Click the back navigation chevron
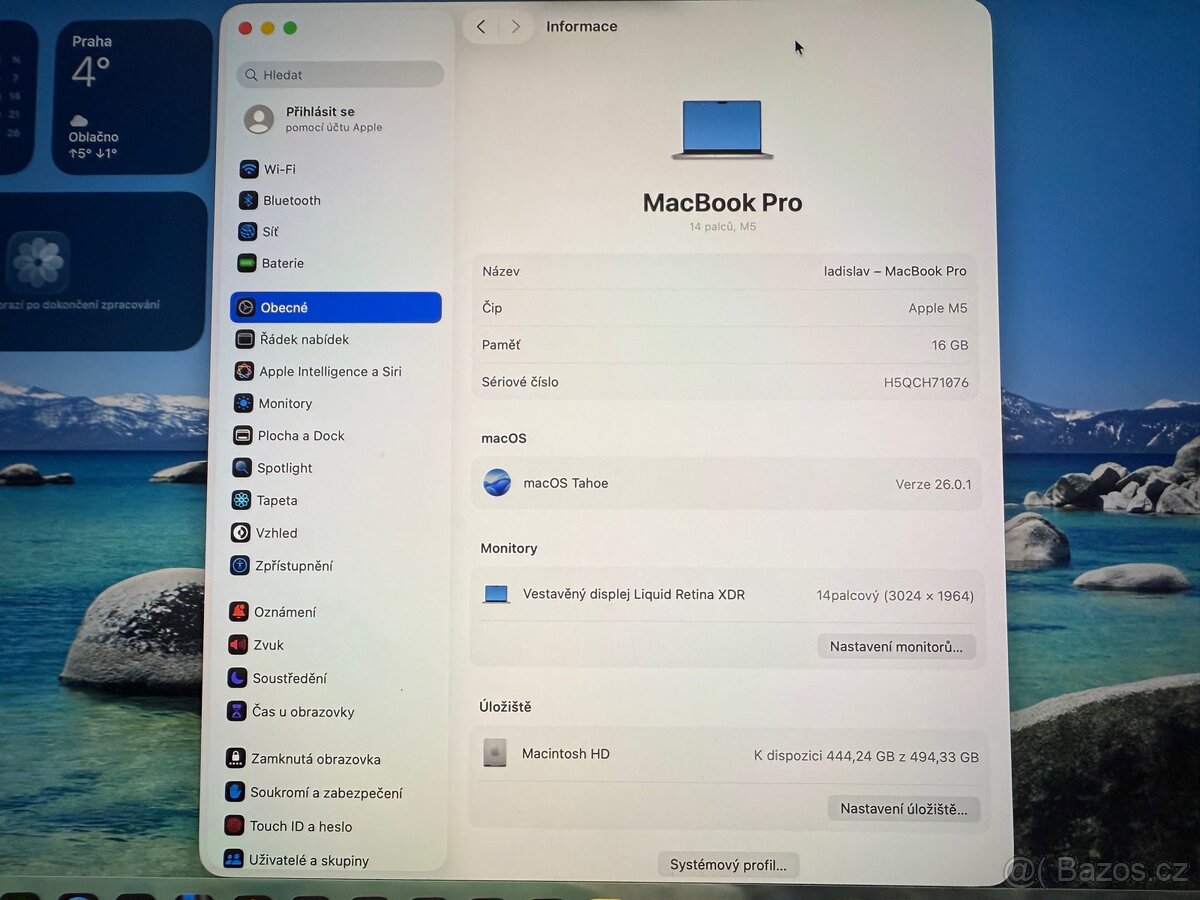 [481, 27]
